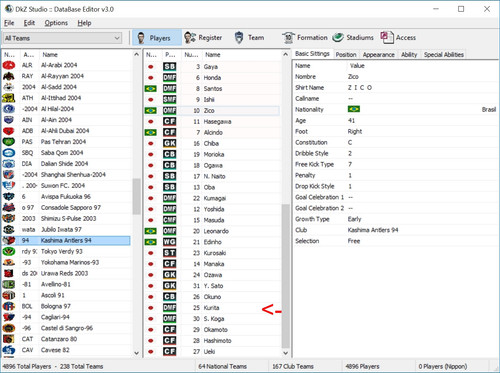Switch to the Special Abilities tab
This screenshot has width=500, height=373.
443,55
